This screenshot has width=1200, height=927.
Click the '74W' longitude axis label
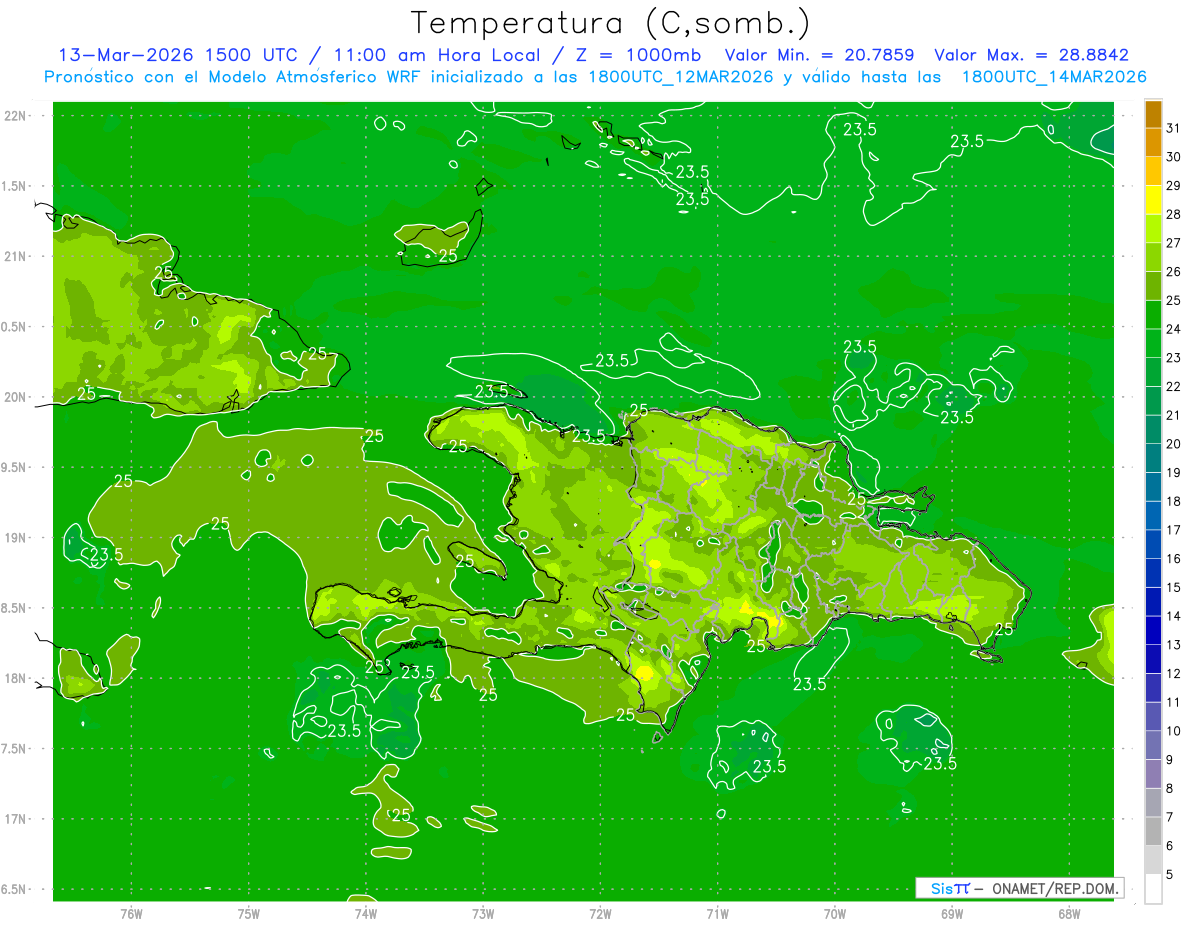pos(366,913)
